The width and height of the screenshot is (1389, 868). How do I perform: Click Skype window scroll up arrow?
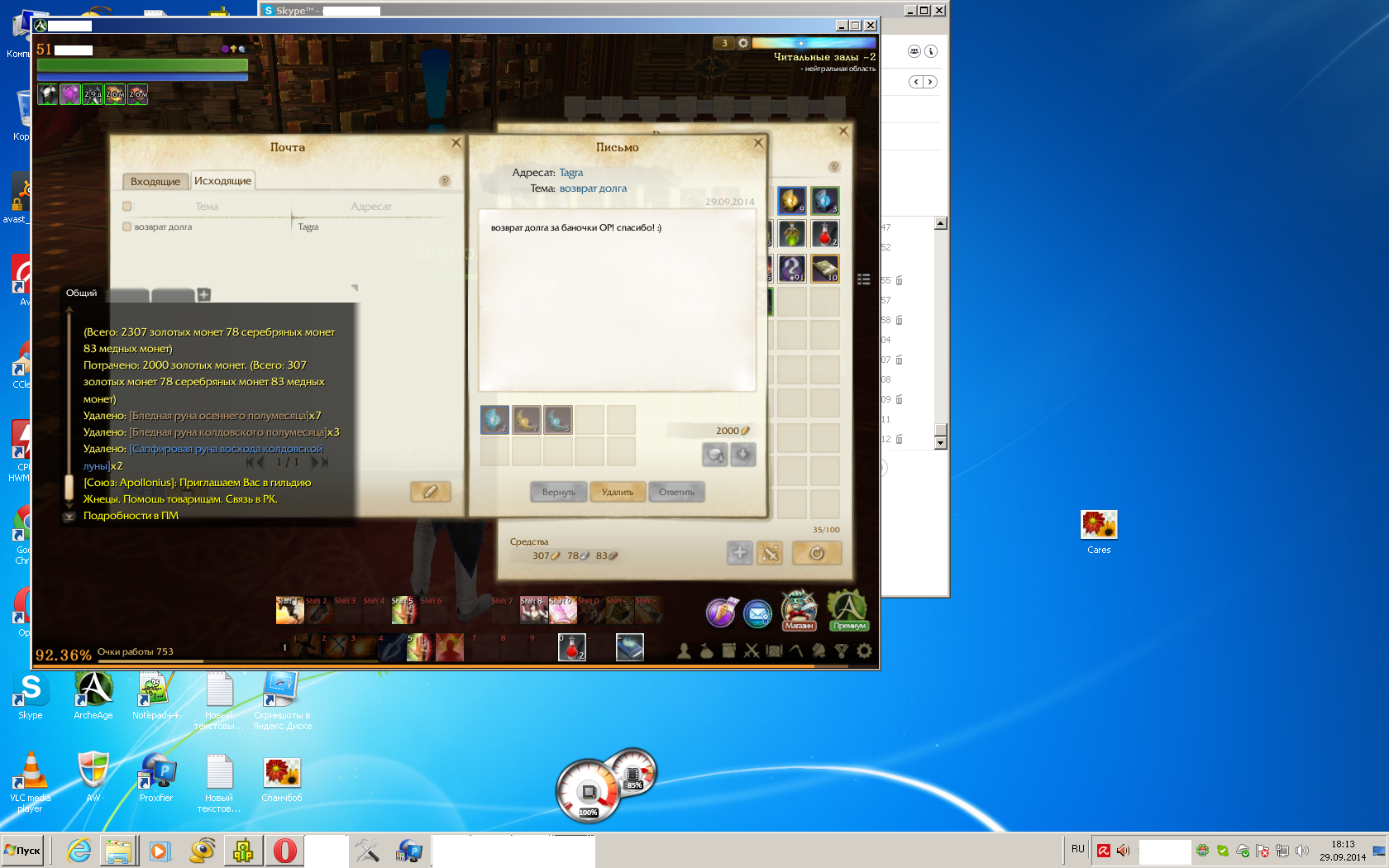click(940, 223)
